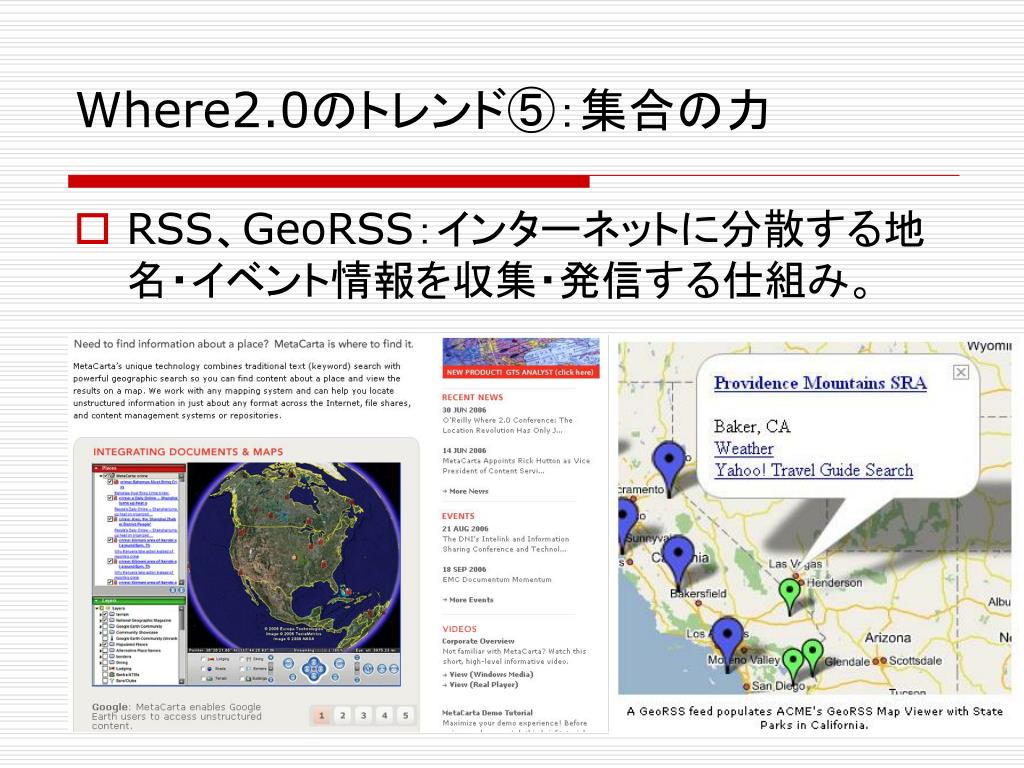Viewport: 1024px width, 768px height.
Task: Open the More Events link
Action: (x=468, y=600)
